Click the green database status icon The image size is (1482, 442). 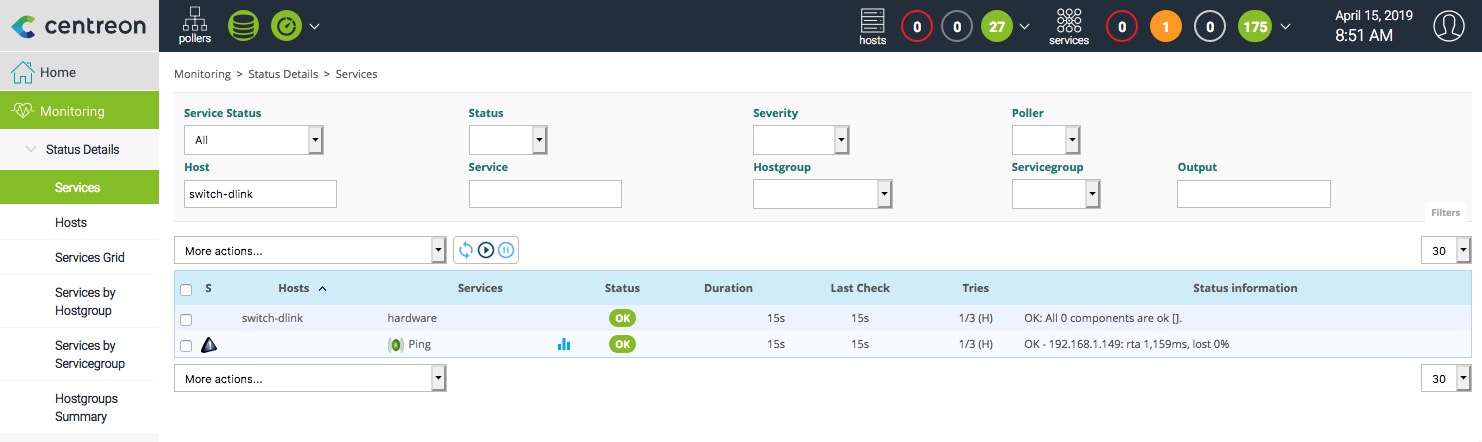(x=243, y=25)
